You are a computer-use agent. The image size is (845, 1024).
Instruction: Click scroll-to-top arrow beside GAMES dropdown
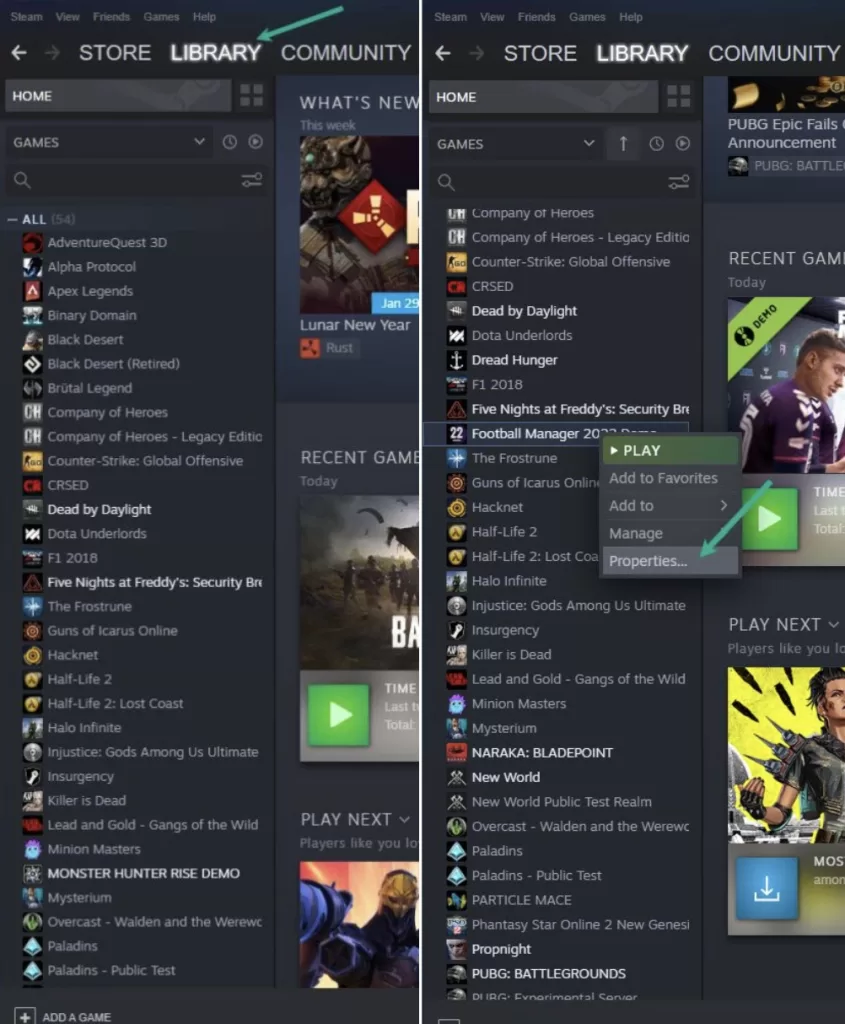624,144
